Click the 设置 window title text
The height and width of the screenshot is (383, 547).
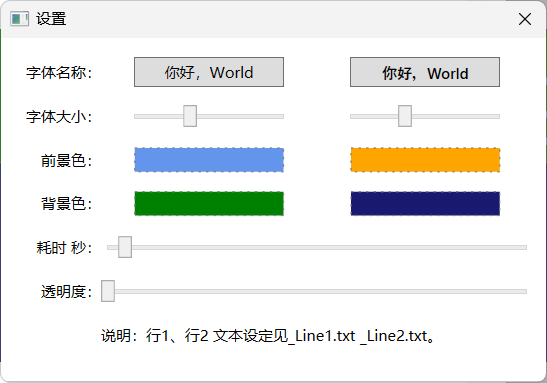[x=51, y=19]
